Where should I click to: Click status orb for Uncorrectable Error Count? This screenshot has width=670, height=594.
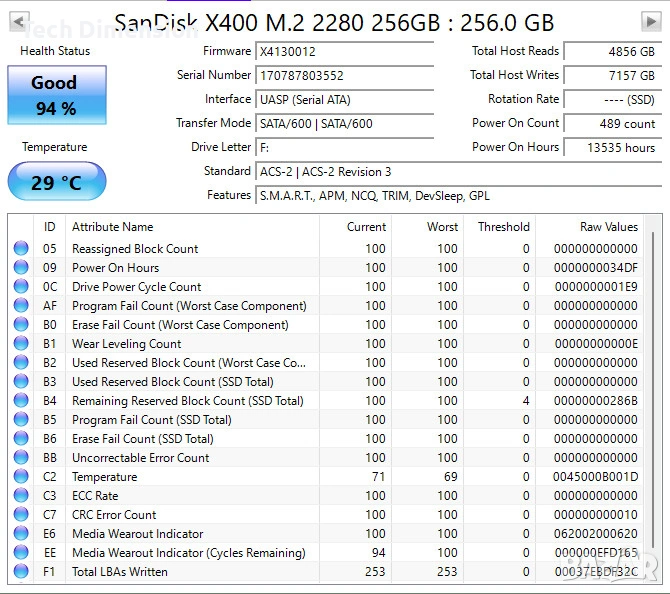(x=21, y=458)
